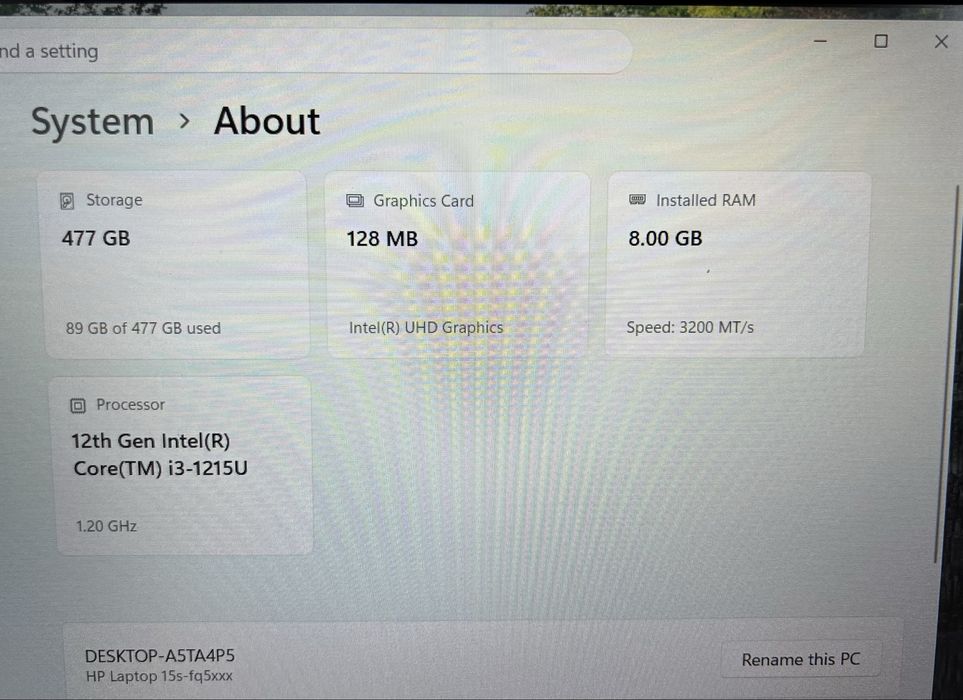Click the Rename this PC button
Screen dimensions: 963x700
tap(801, 659)
